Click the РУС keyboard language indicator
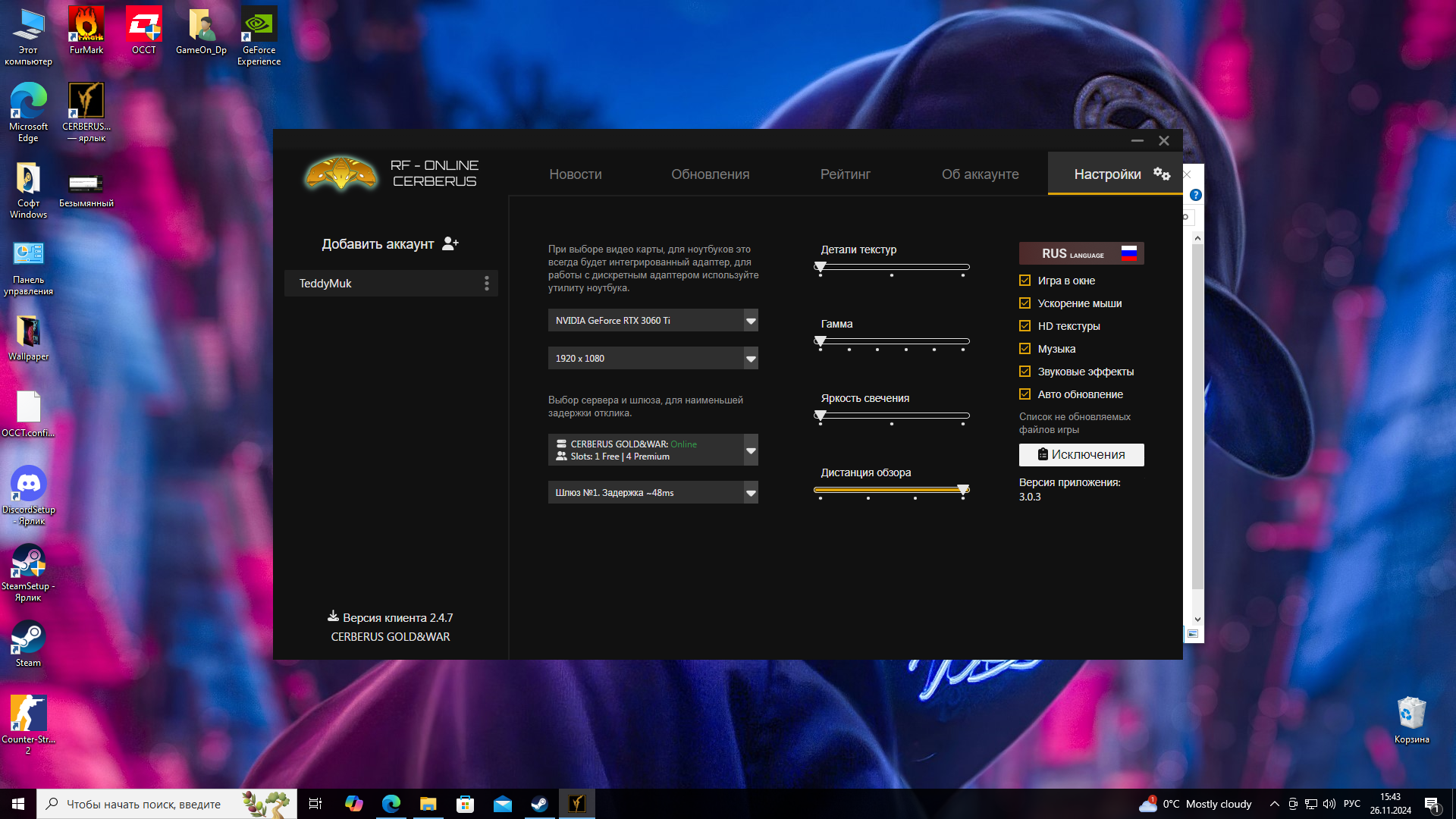Image resolution: width=1456 pixels, height=819 pixels. [x=1351, y=804]
